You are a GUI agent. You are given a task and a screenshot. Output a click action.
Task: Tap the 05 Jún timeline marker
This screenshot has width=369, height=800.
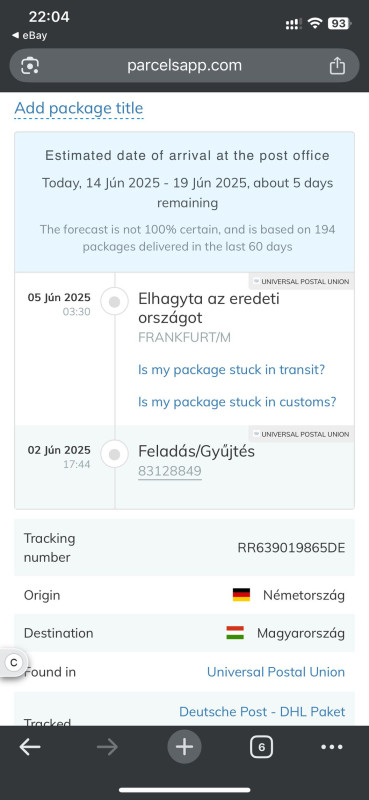tap(115, 302)
